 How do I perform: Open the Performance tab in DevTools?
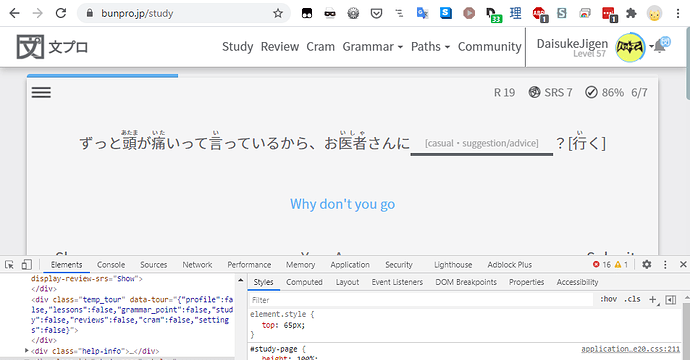tap(249, 264)
